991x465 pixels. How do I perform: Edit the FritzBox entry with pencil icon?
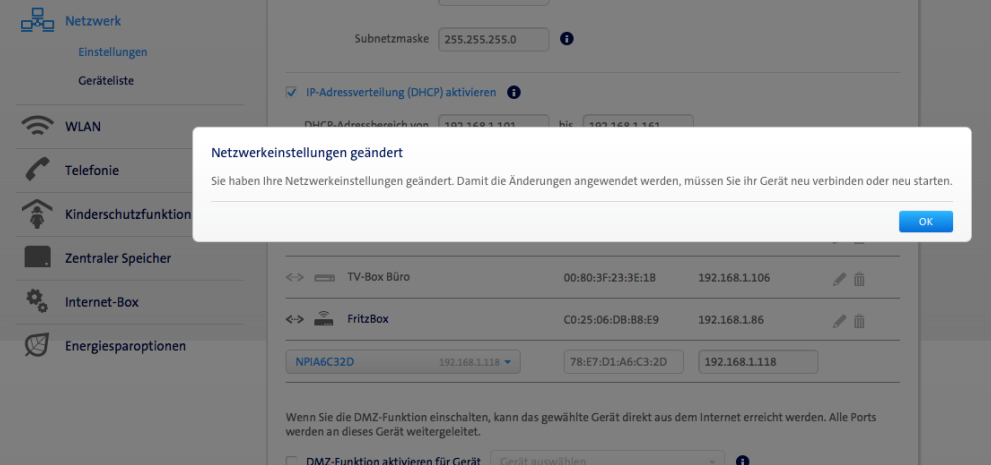point(839,321)
